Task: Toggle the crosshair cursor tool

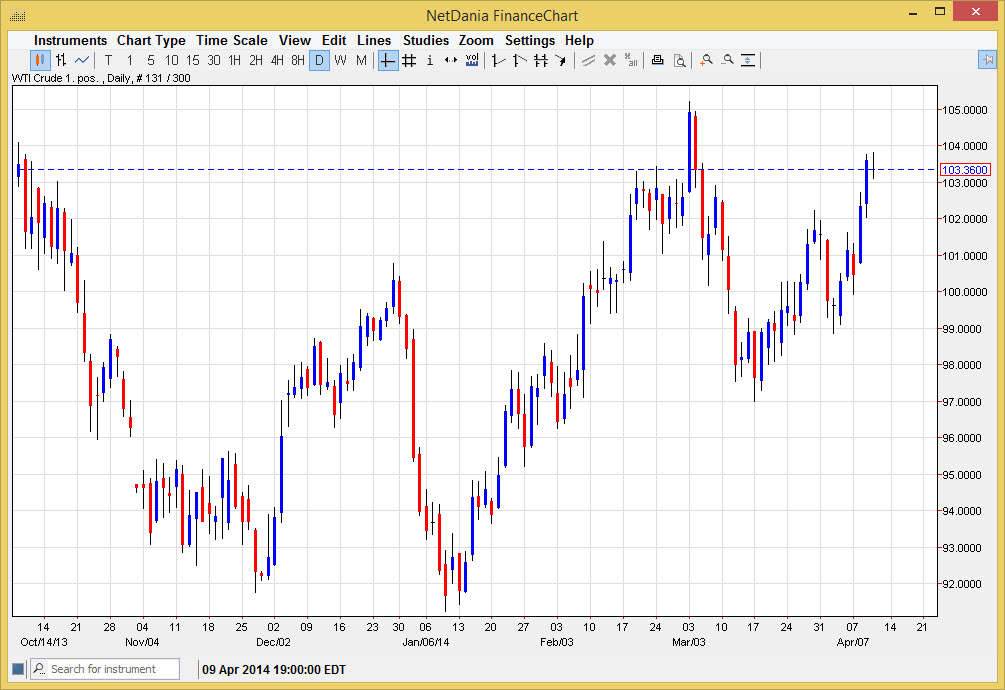Action: 388,60
